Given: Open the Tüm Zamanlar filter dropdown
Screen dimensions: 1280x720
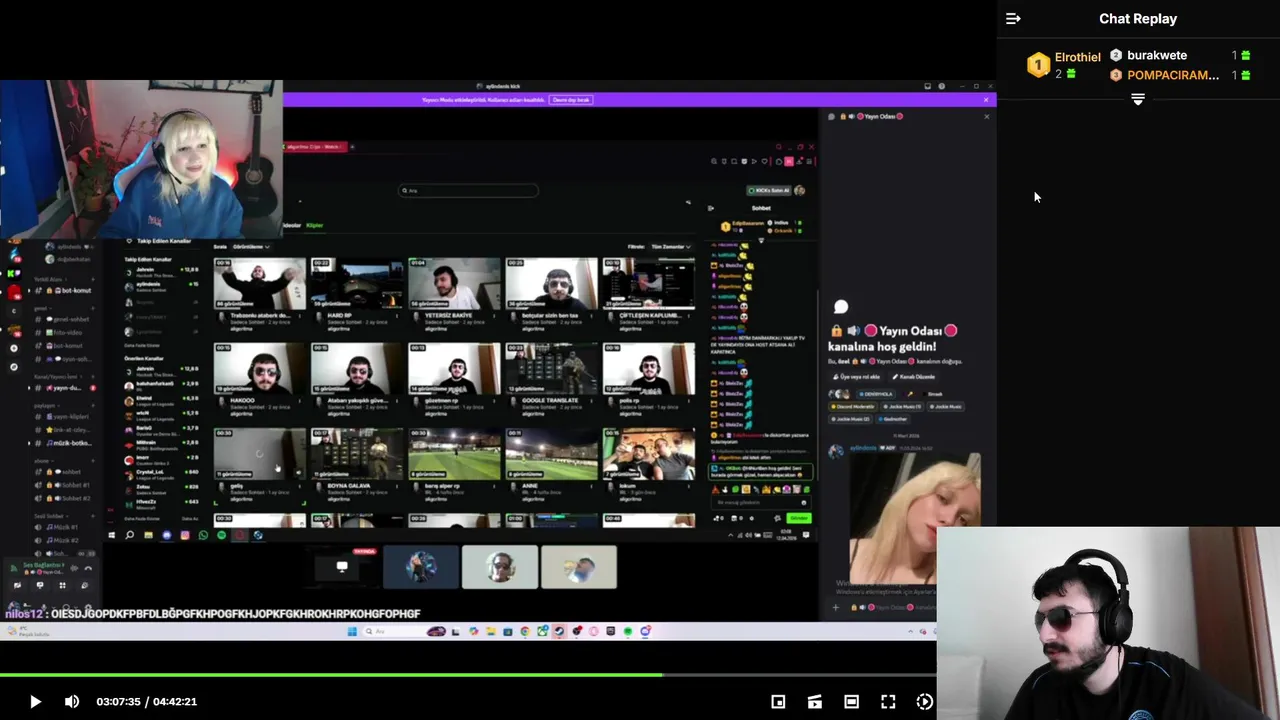Looking at the screenshot, I should (671, 246).
